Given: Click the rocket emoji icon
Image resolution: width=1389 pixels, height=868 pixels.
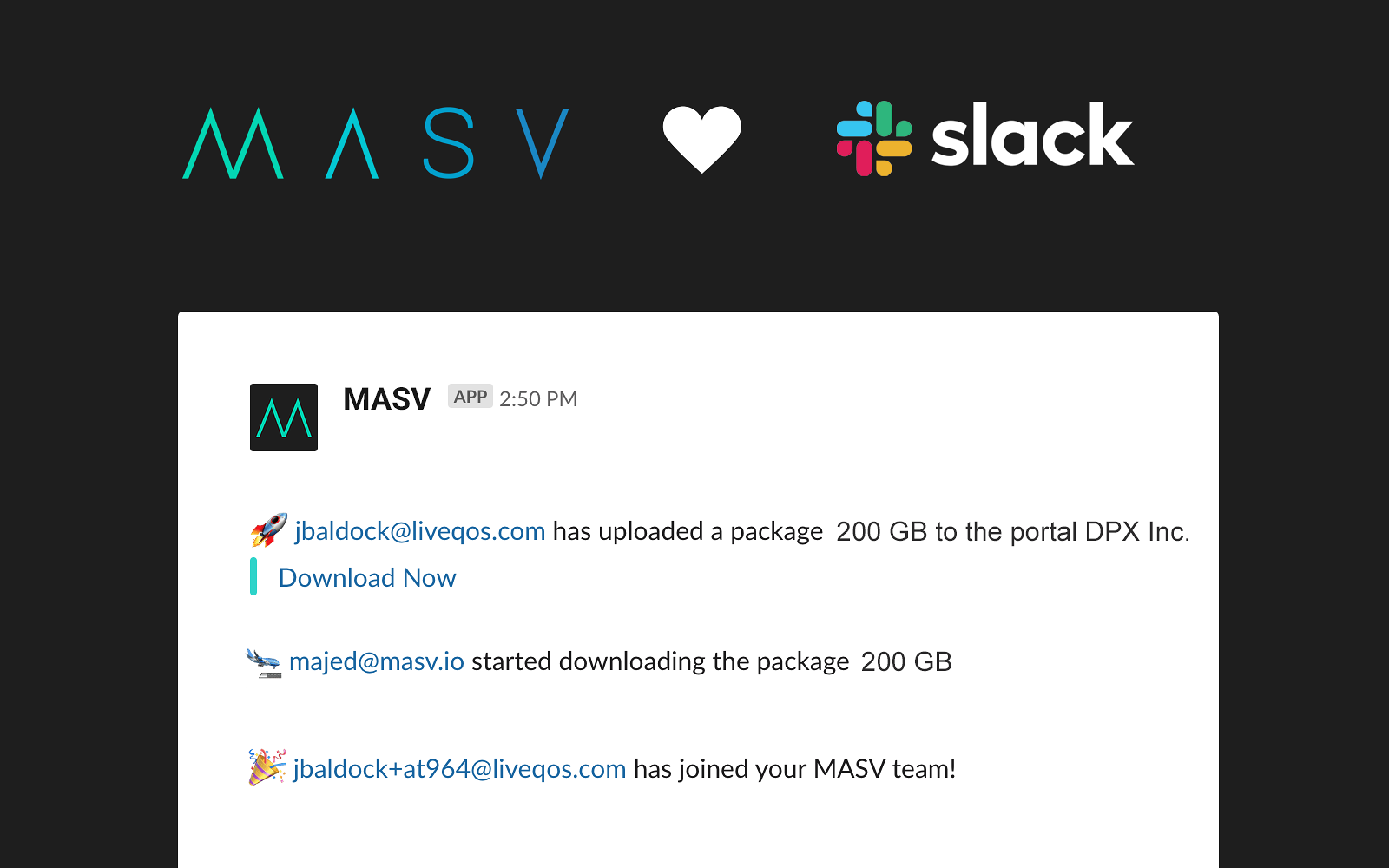Looking at the screenshot, I should click(269, 529).
